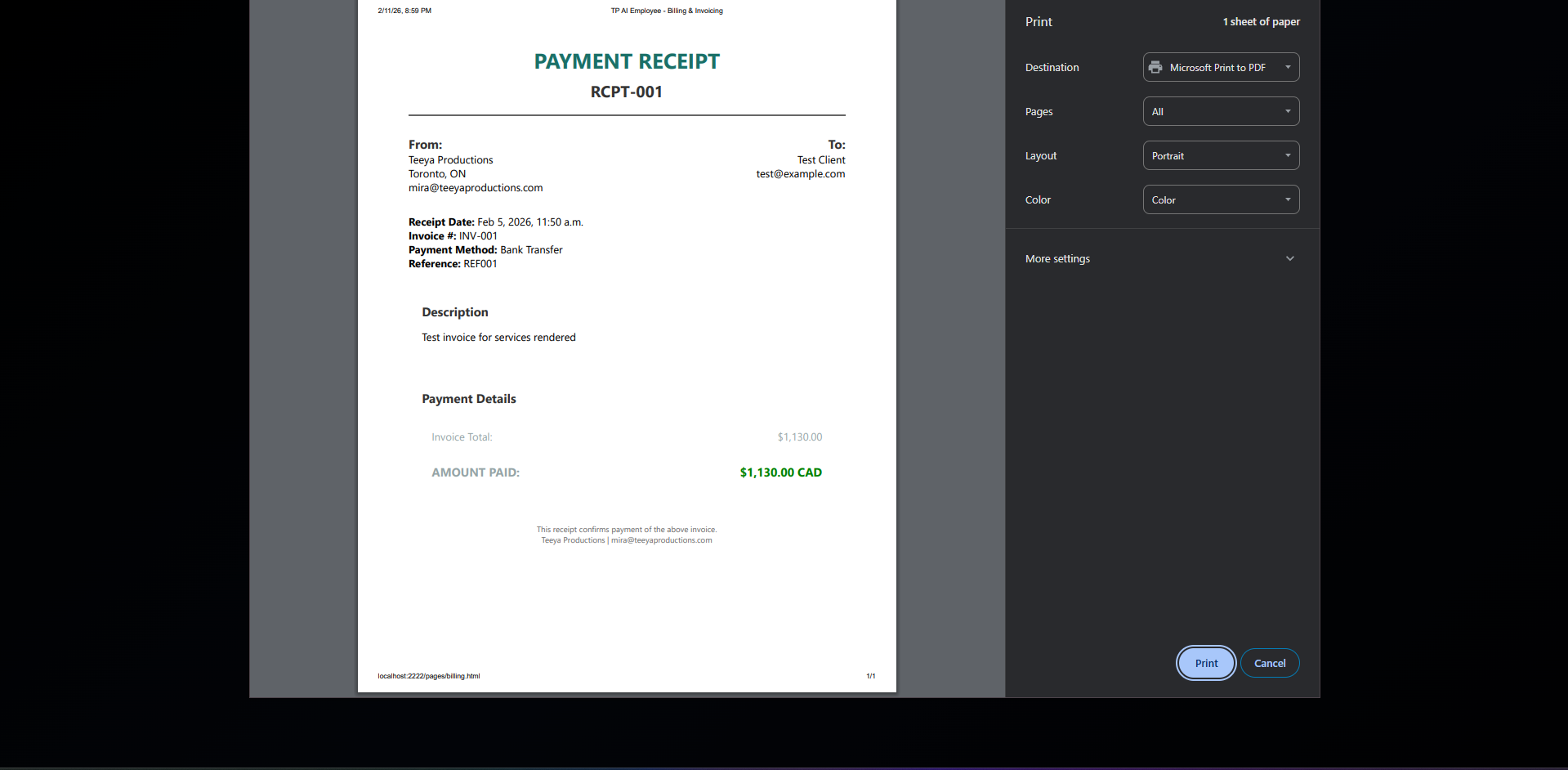Click the test@example.com address

coord(800,173)
